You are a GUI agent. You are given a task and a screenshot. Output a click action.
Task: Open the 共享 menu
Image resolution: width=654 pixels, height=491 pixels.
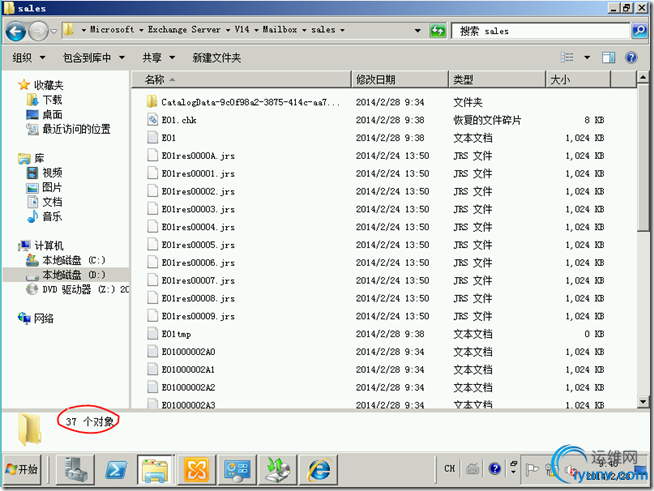(x=158, y=58)
